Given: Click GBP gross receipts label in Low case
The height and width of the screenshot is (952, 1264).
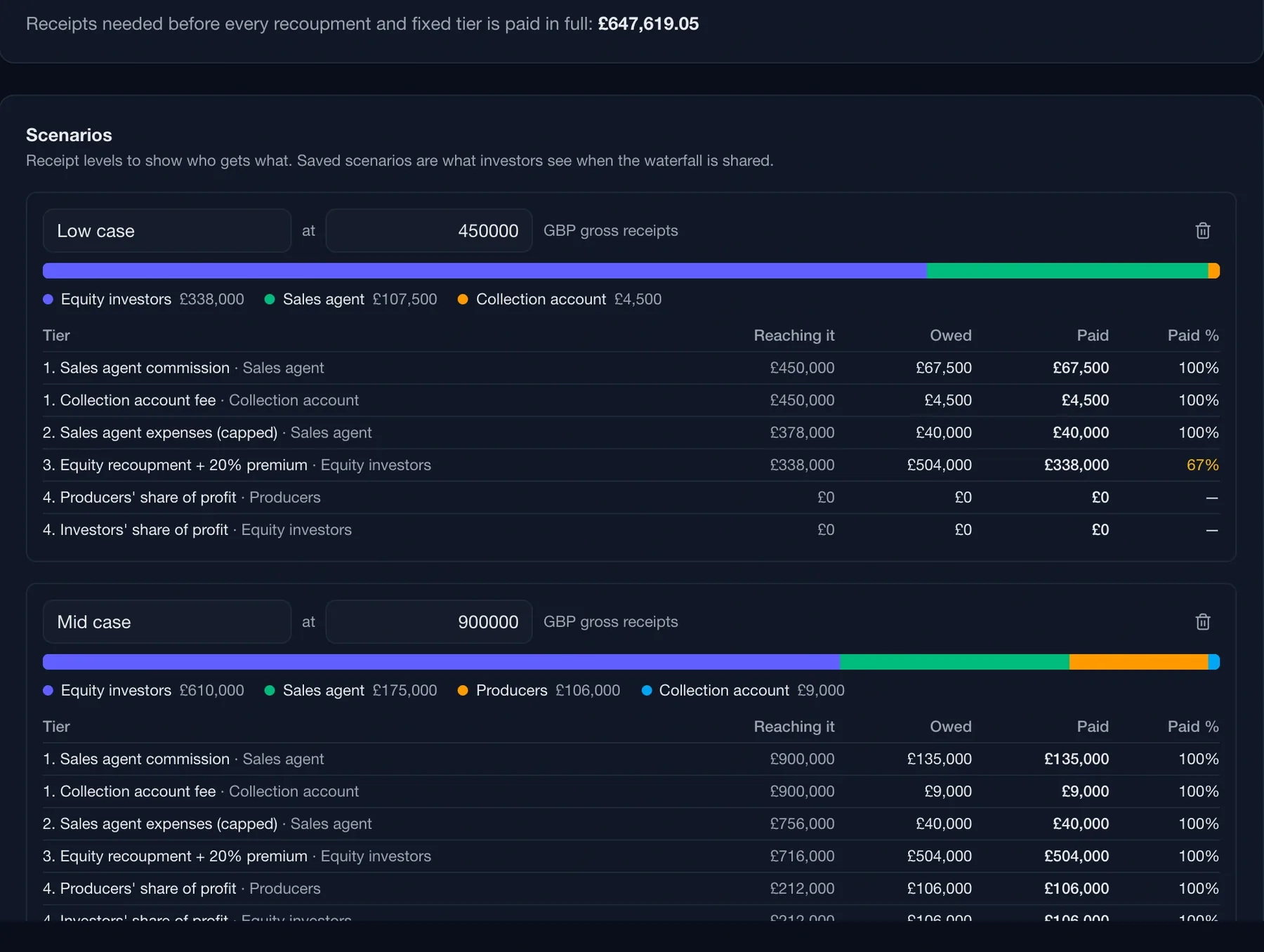Looking at the screenshot, I should coord(611,231).
